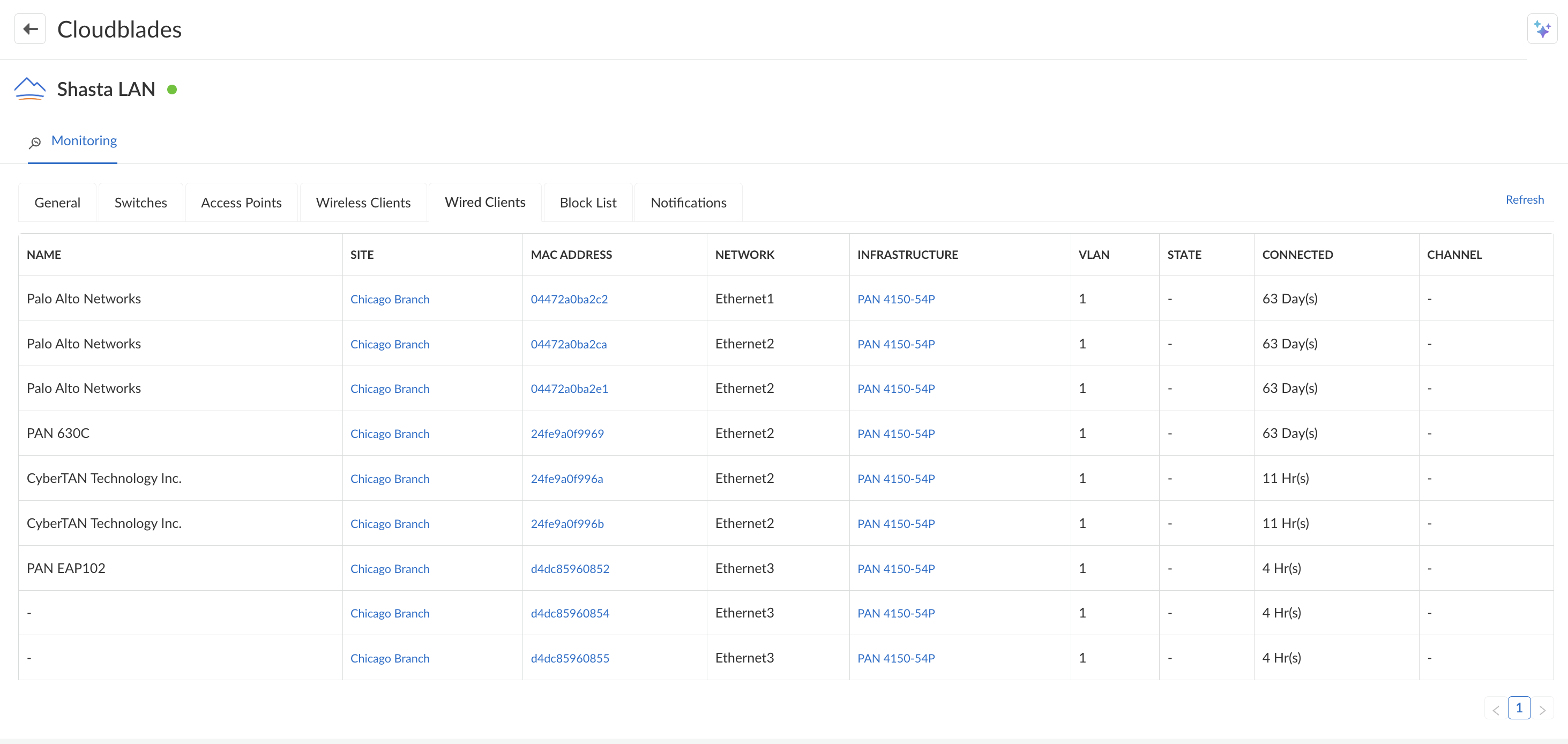Go to the next page arrow

click(x=1542, y=709)
